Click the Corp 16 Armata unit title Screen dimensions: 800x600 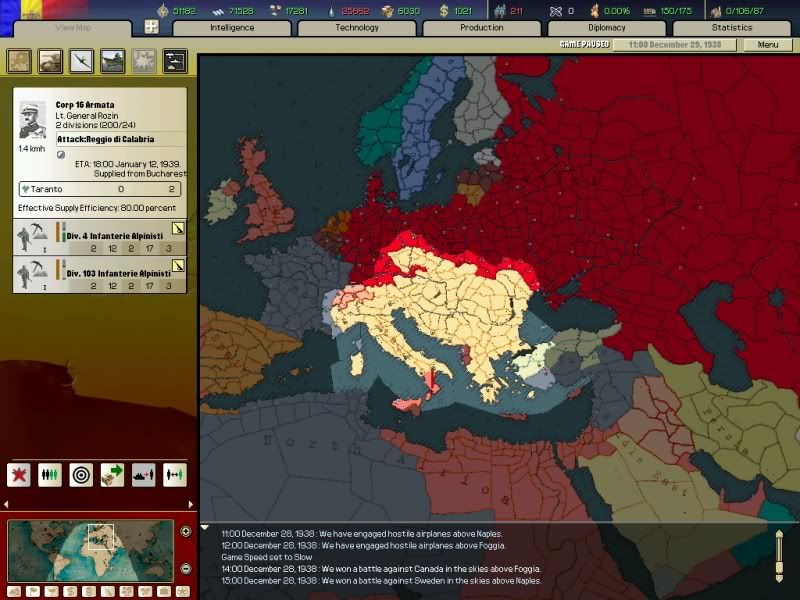pos(85,105)
